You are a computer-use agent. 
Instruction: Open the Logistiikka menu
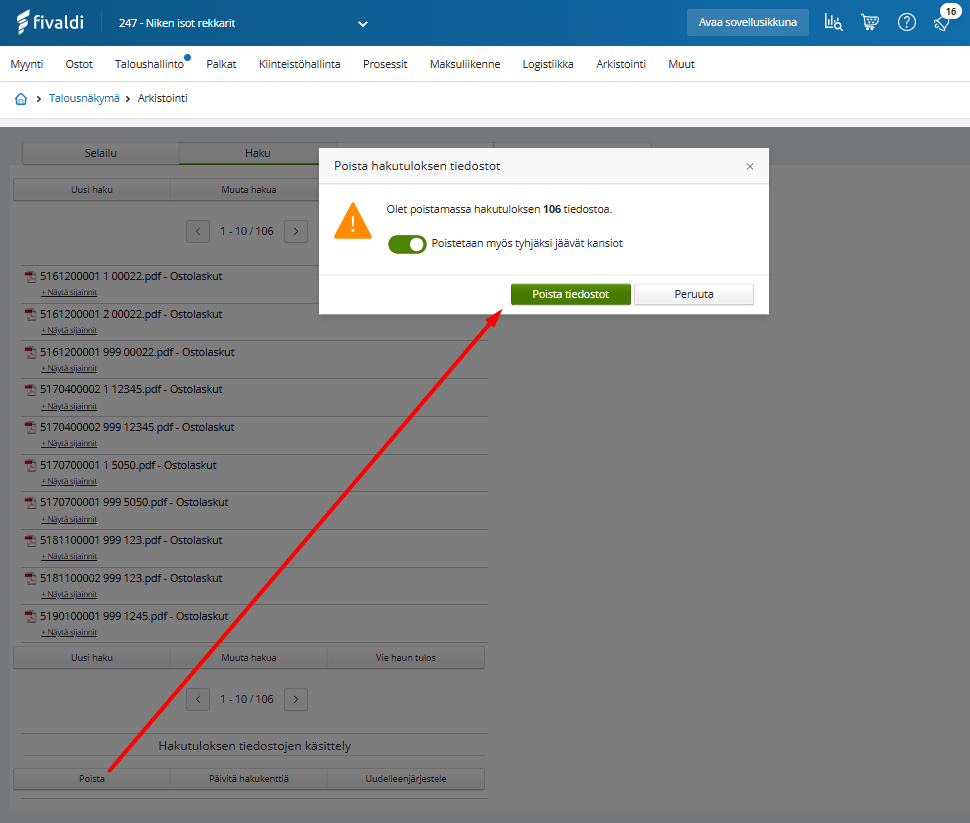click(548, 64)
